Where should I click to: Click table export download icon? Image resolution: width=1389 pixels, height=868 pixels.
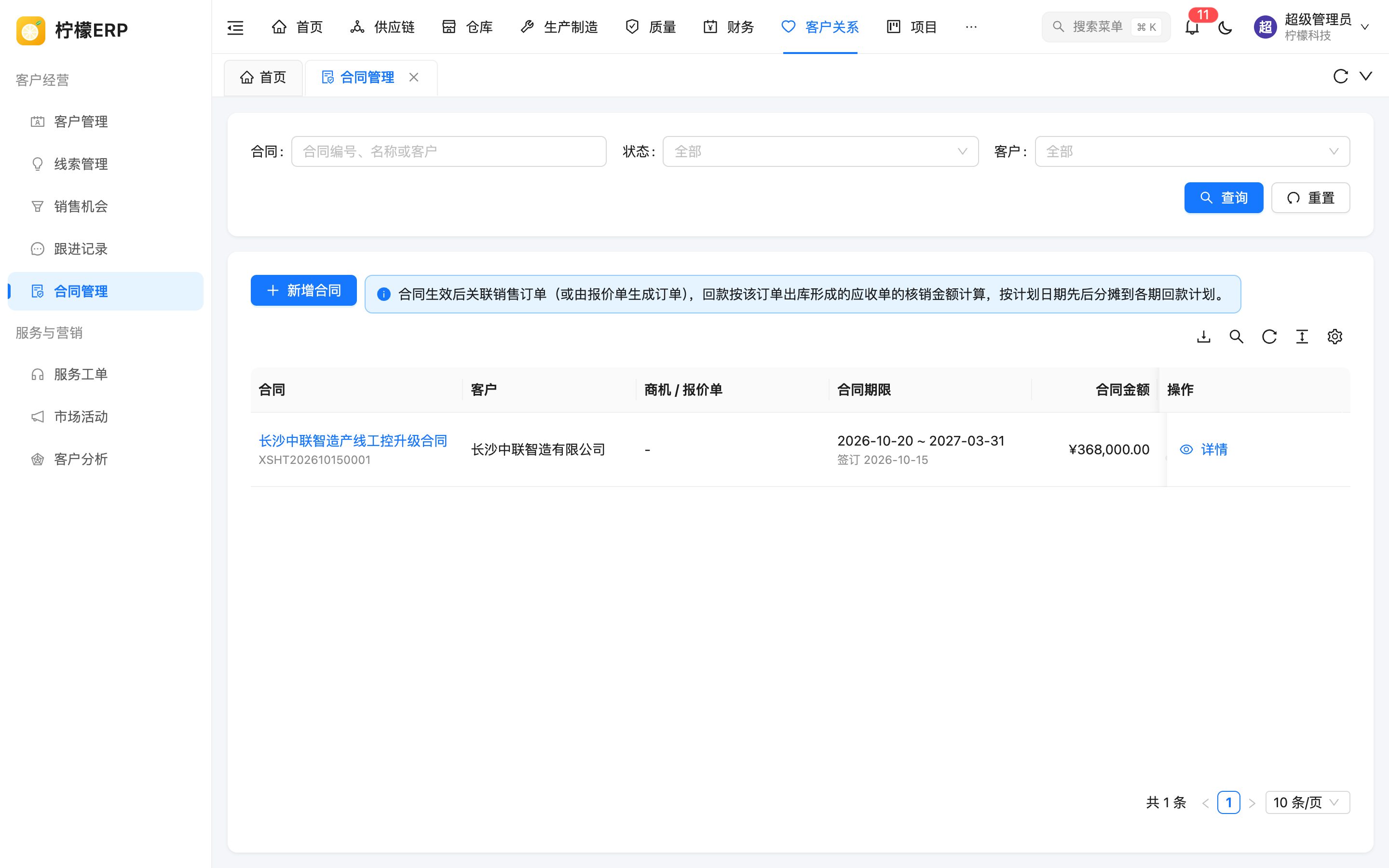(x=1204, y=337)
